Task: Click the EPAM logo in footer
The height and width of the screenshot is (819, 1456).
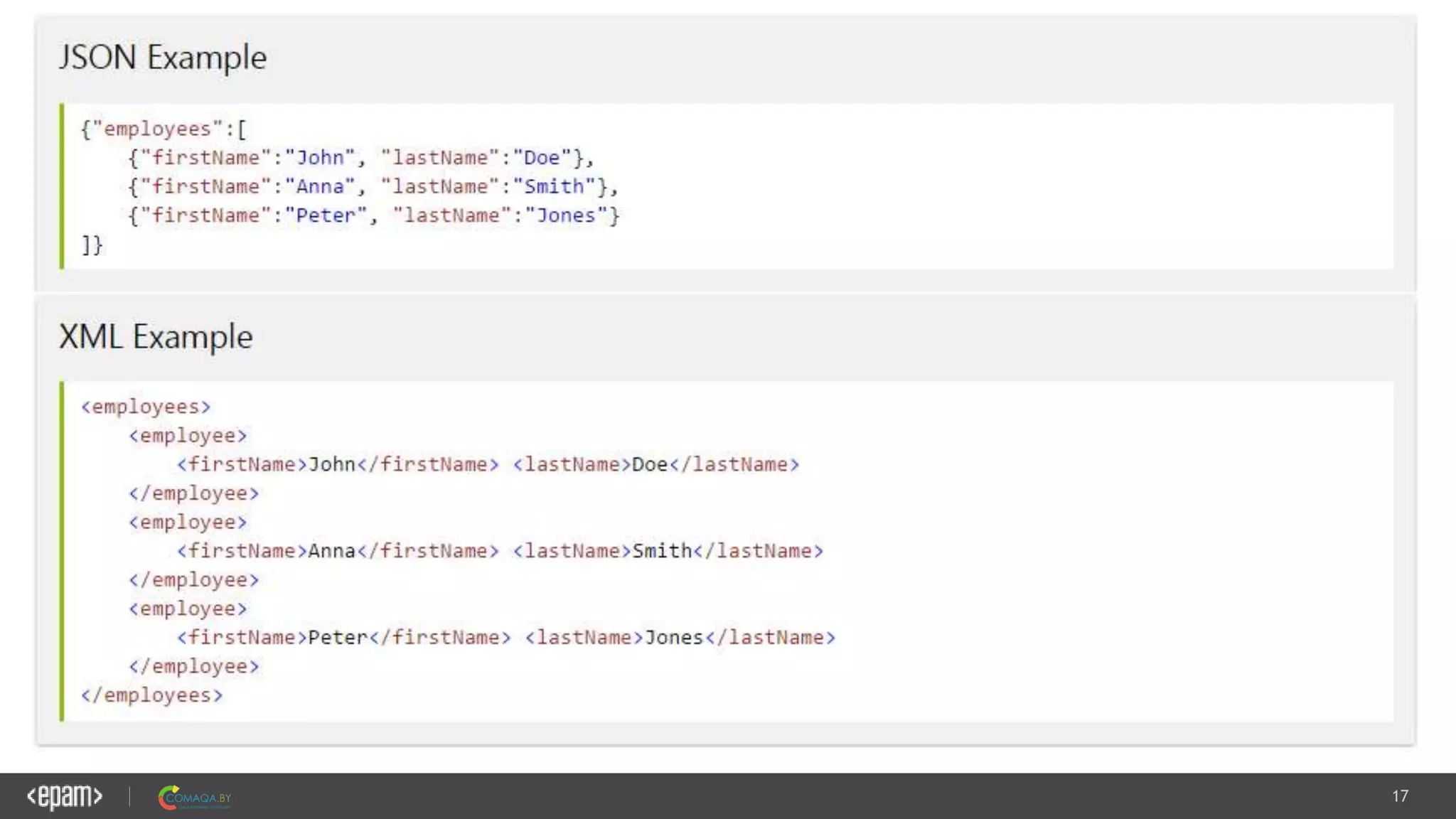Action: [x=64, y=796]
